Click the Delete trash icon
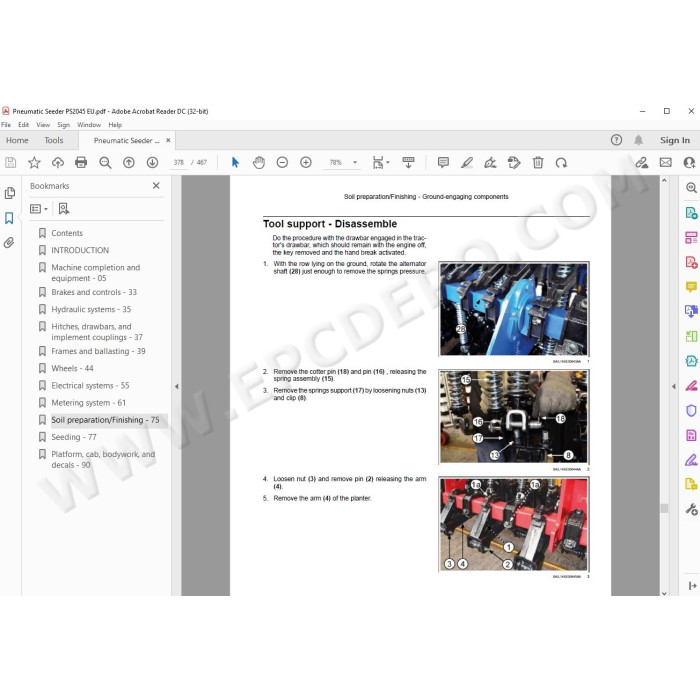This screenshot has width=700, height=700. click(538, 162)
